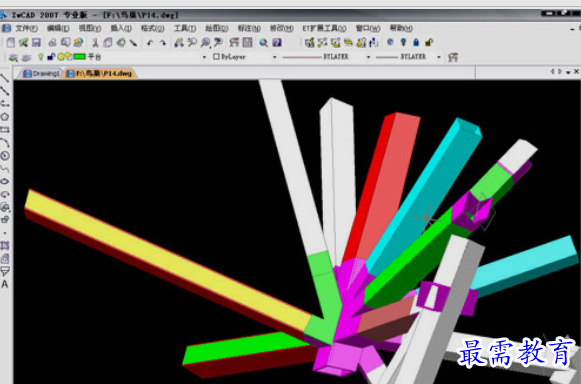Expand the layer dropdown showing 平台

pyautogui.click(x=204, y=57)
